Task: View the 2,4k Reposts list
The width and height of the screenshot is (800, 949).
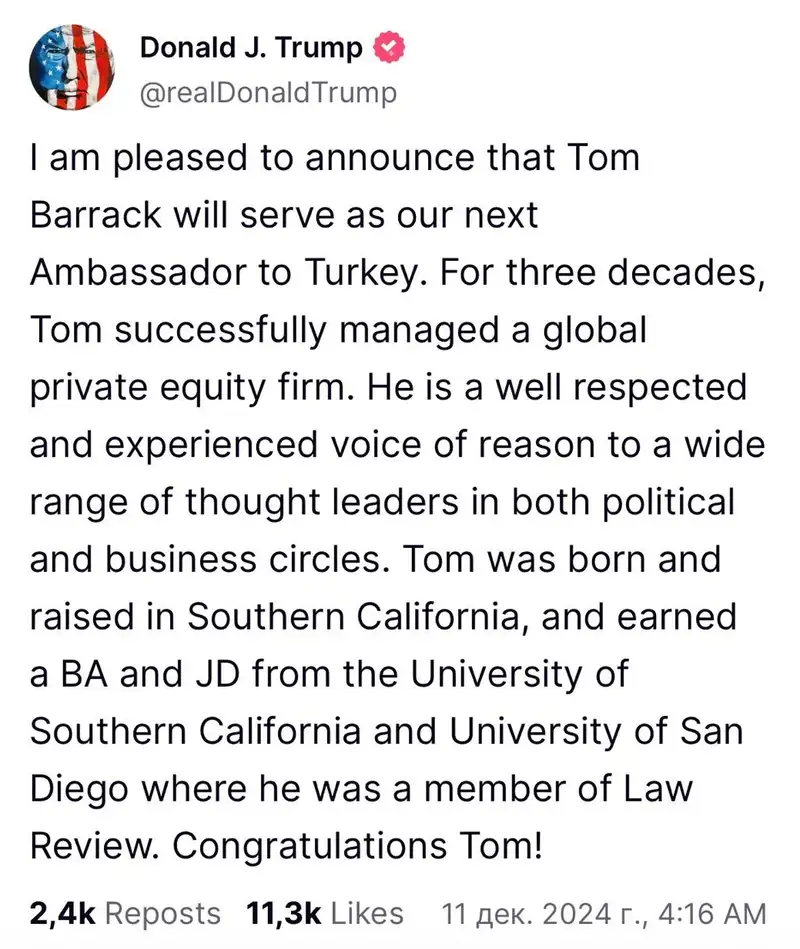Action: [126, 913]
